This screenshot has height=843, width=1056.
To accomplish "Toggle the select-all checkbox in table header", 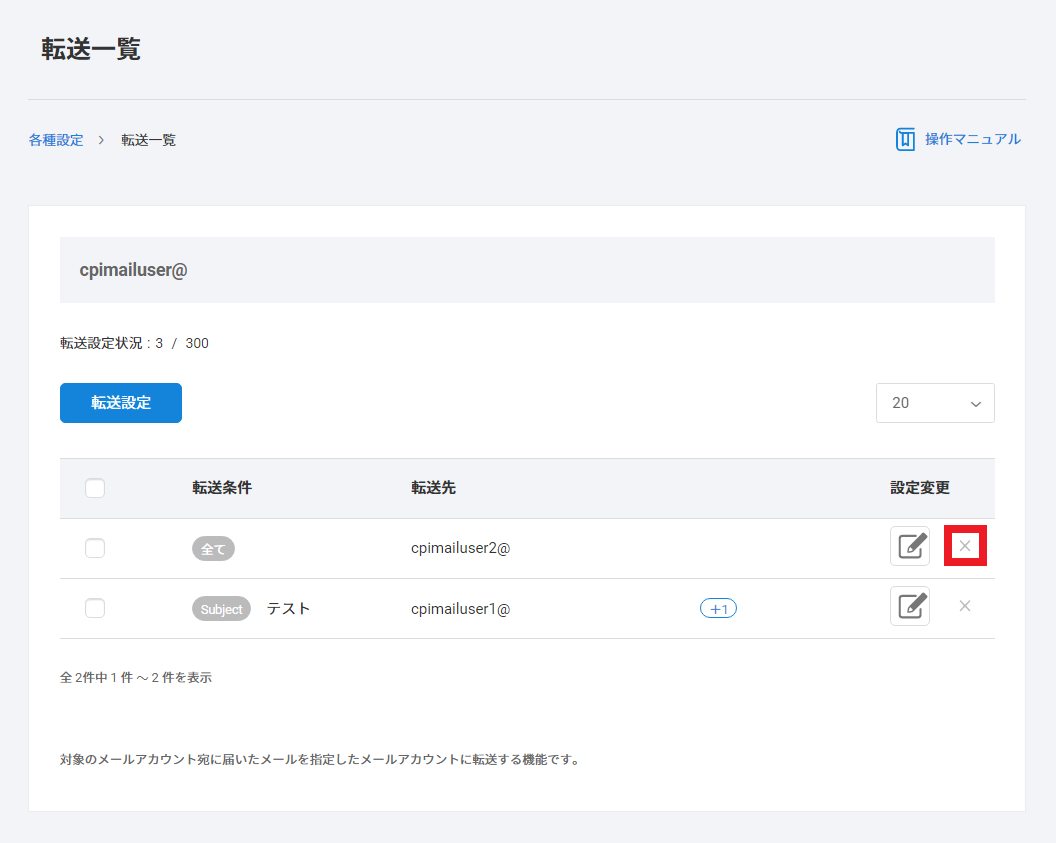I will point(95,488).
